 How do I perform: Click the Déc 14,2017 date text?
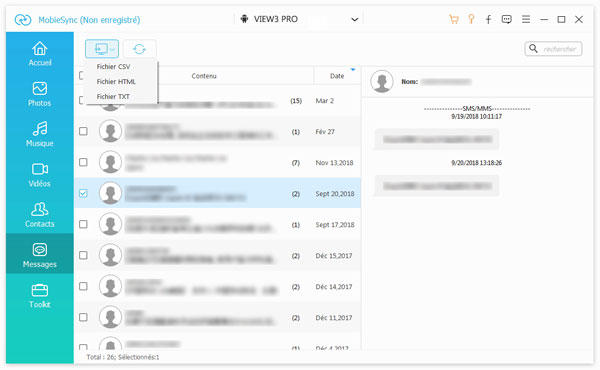point(334,287)
